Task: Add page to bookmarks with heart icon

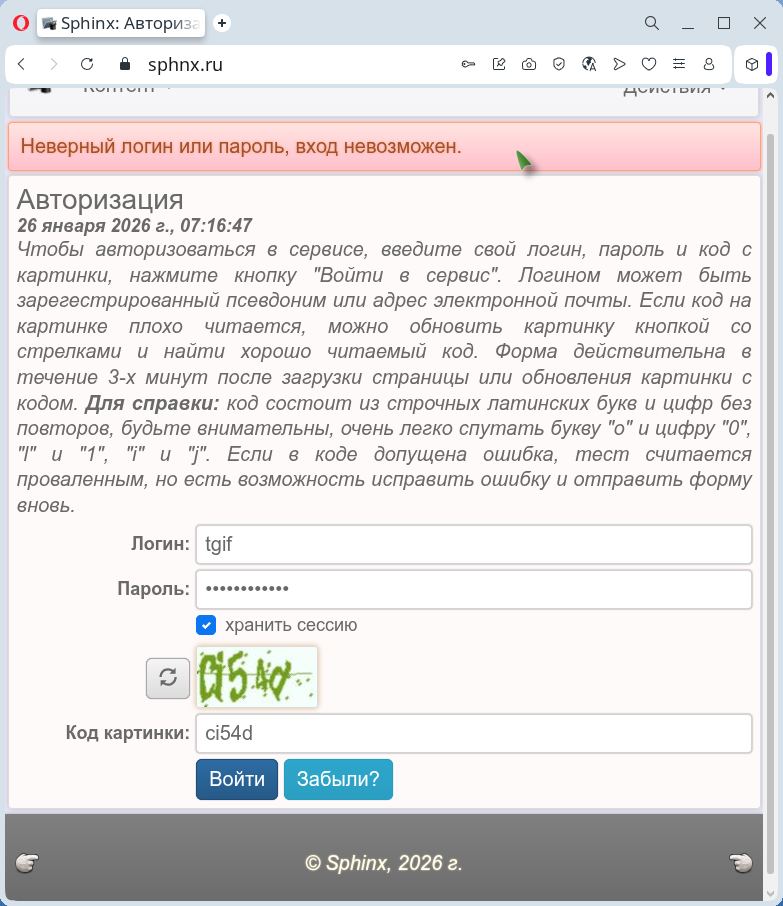Action: [x=649, y=64]
